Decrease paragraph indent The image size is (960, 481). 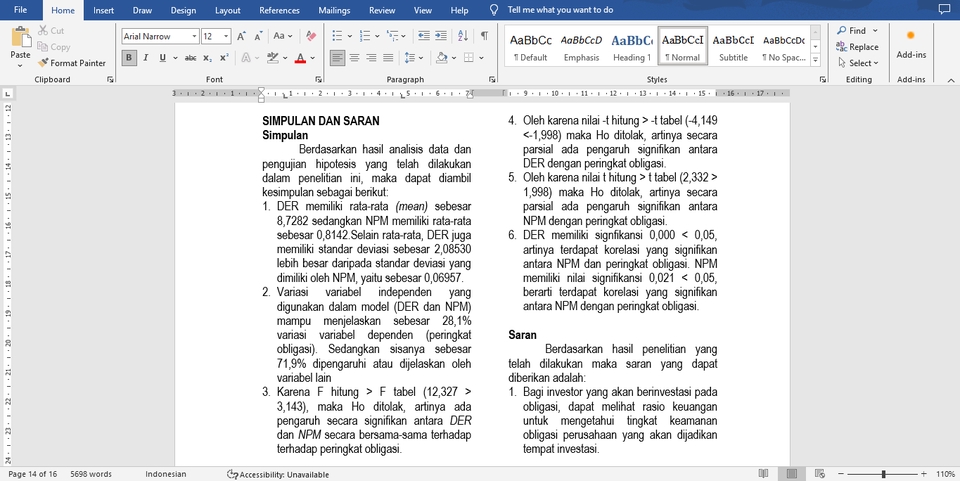tap(424, 36)
